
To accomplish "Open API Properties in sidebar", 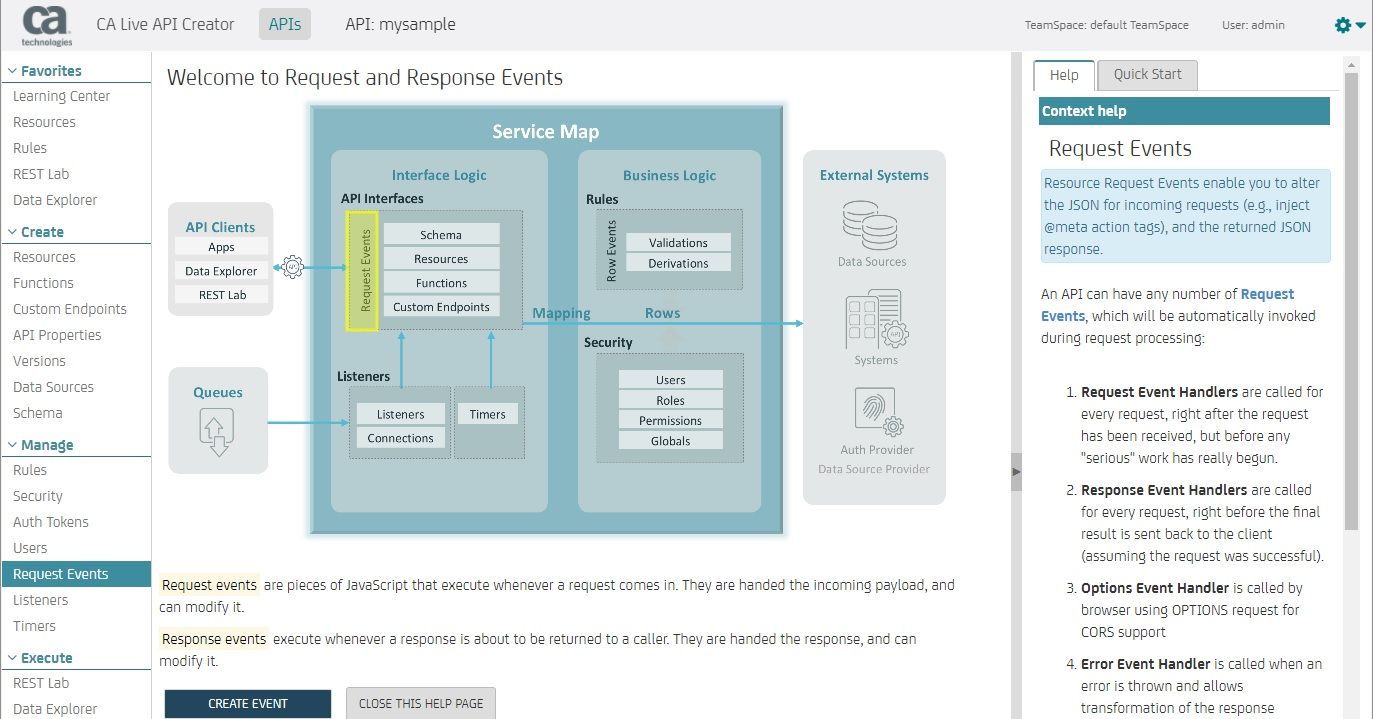I will point(57,335).
